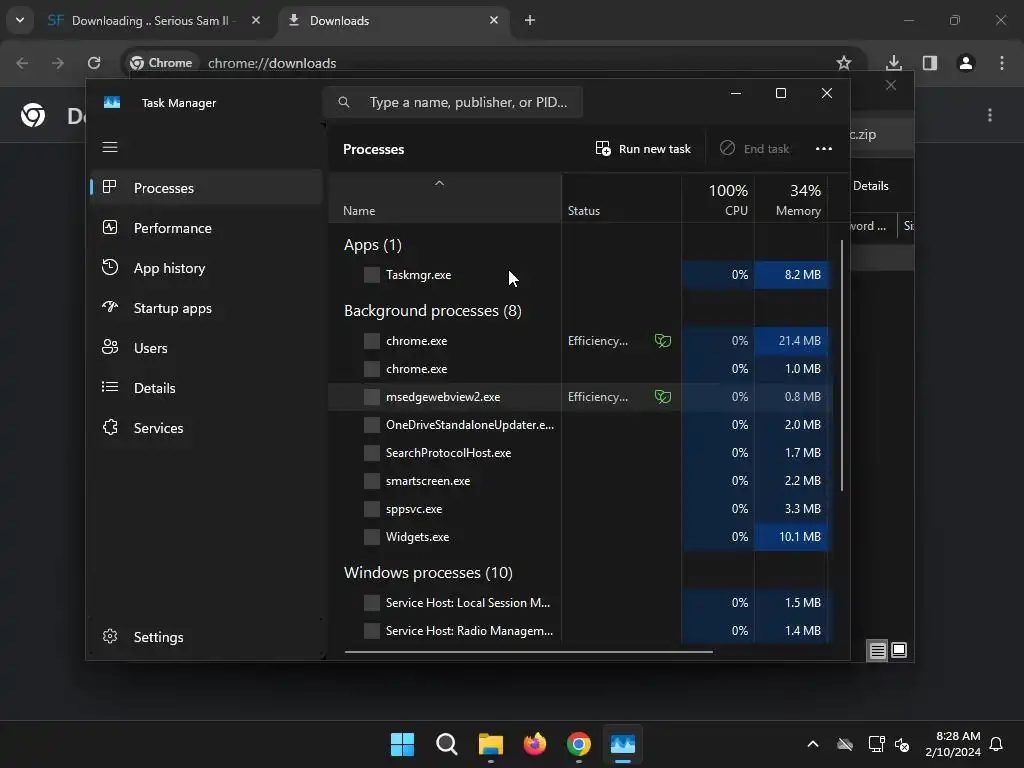1024x768 pixels.
Task: Open Task Manager Settings
Action: pos(206,637)
